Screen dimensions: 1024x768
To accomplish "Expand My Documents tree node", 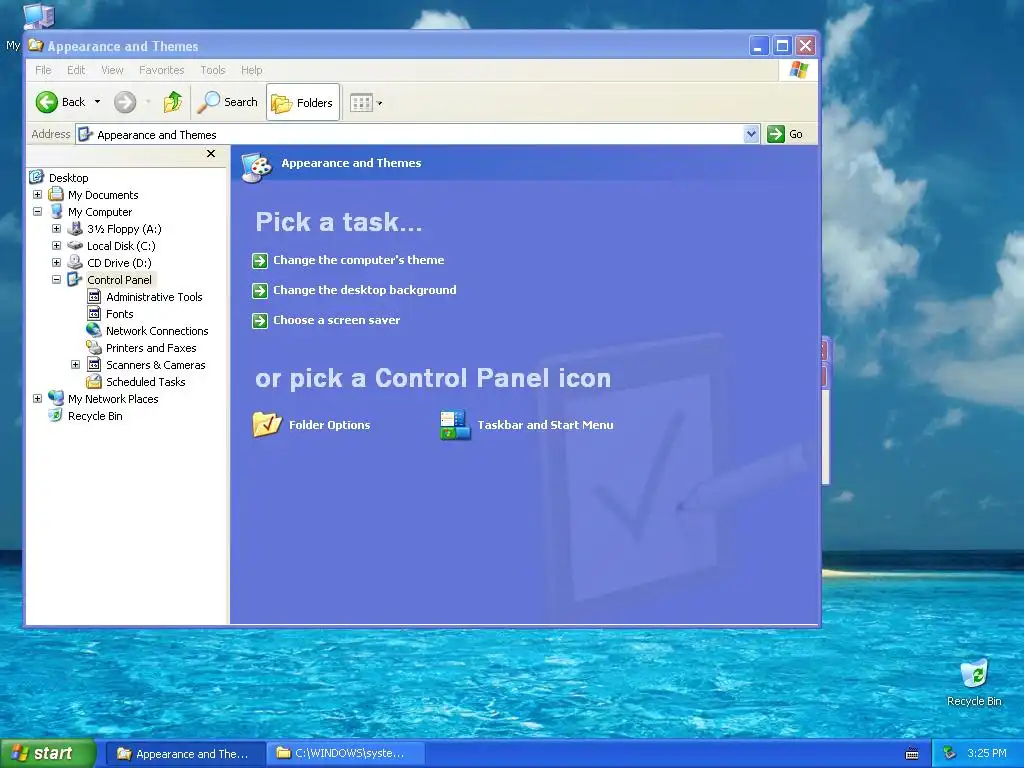I will click(37, 195).
